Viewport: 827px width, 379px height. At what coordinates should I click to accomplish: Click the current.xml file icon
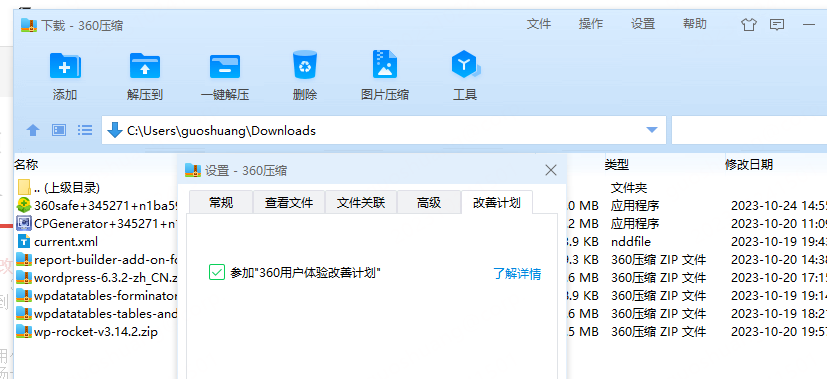pyautogui.click(x=24, y=241)
